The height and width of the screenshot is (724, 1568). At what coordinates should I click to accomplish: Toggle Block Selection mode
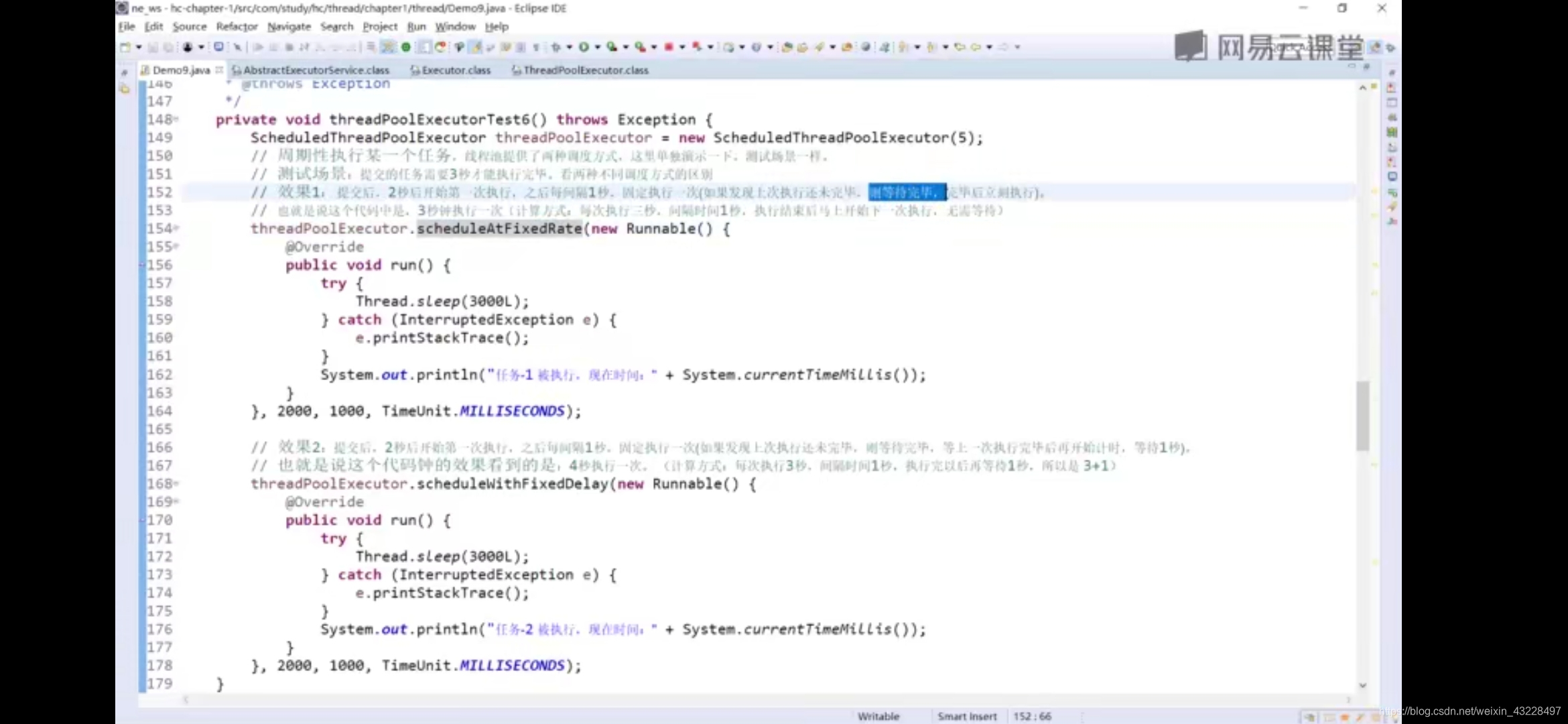click(x=521, y=47)
